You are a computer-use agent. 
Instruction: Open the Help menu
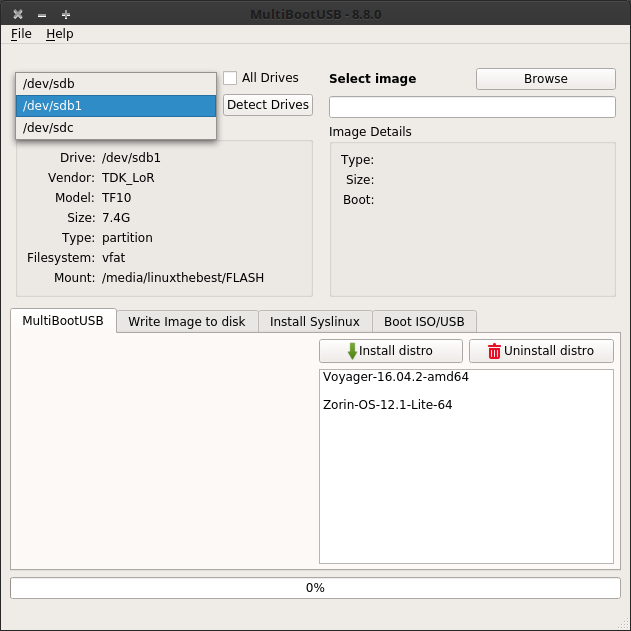point(60,34)
